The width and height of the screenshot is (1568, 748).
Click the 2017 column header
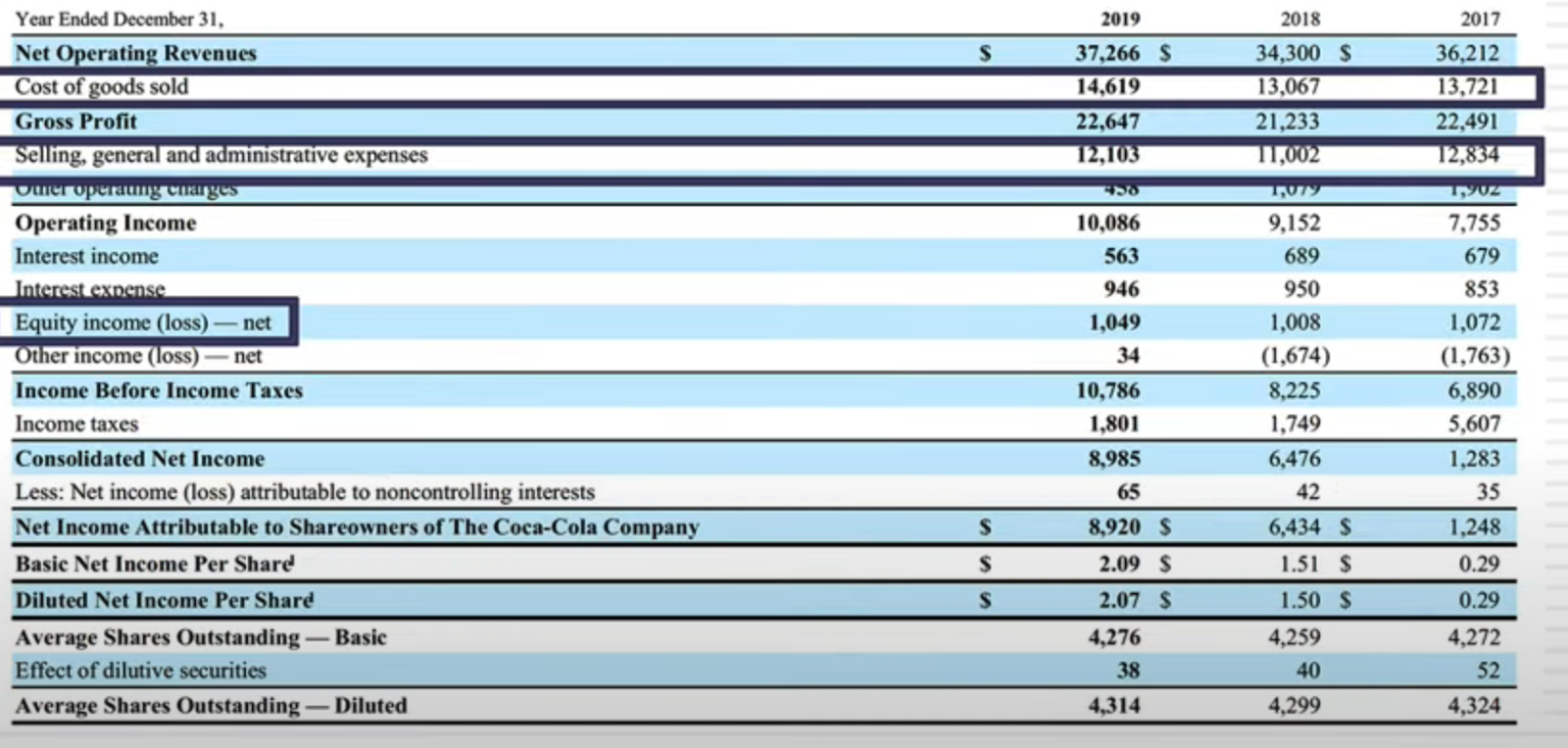tap(1480, 19)
